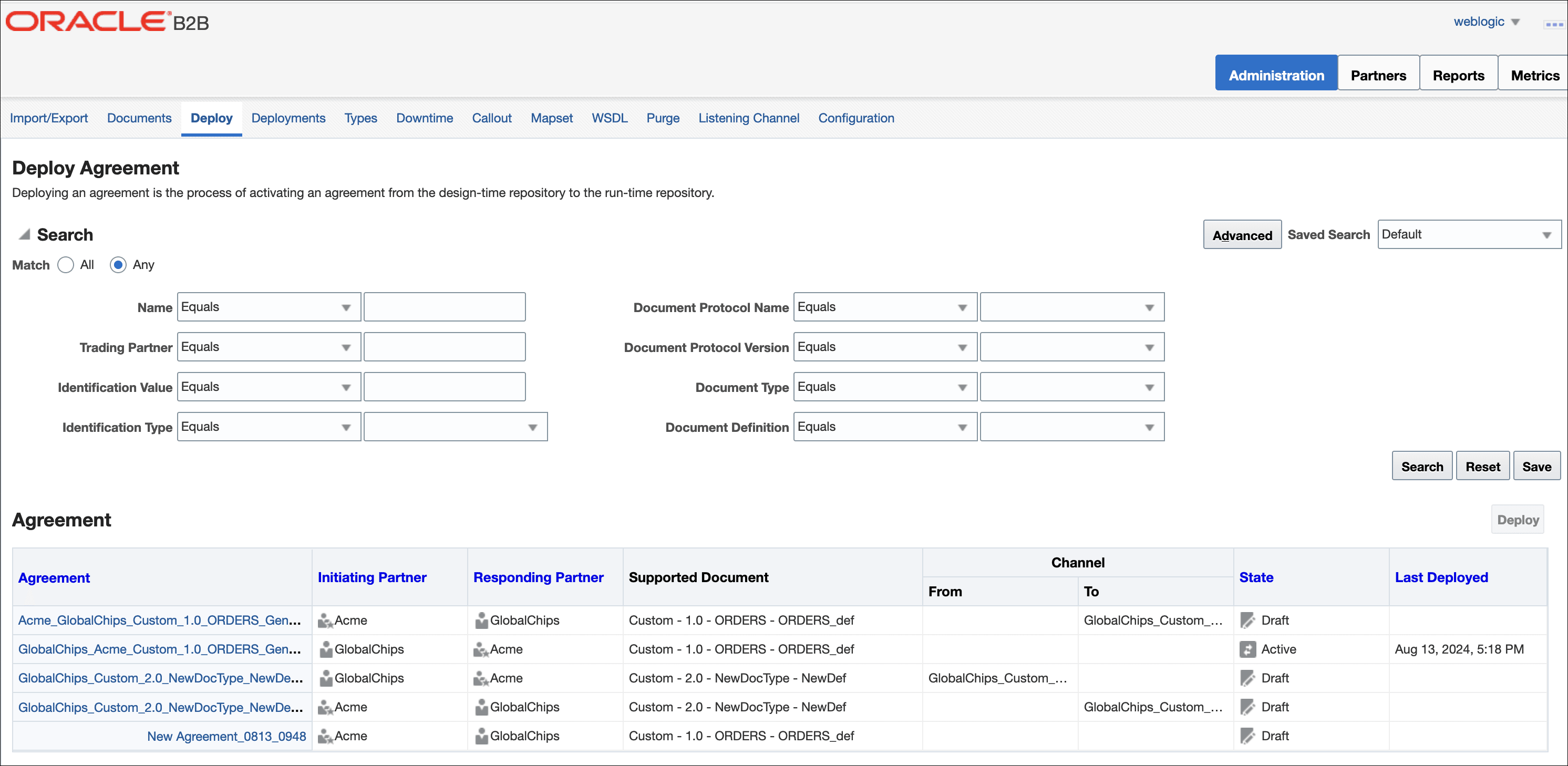The height and width of the screenshot is (766, 1568).
Task: Focus the Identification Value text field
Action: point(445,387)
